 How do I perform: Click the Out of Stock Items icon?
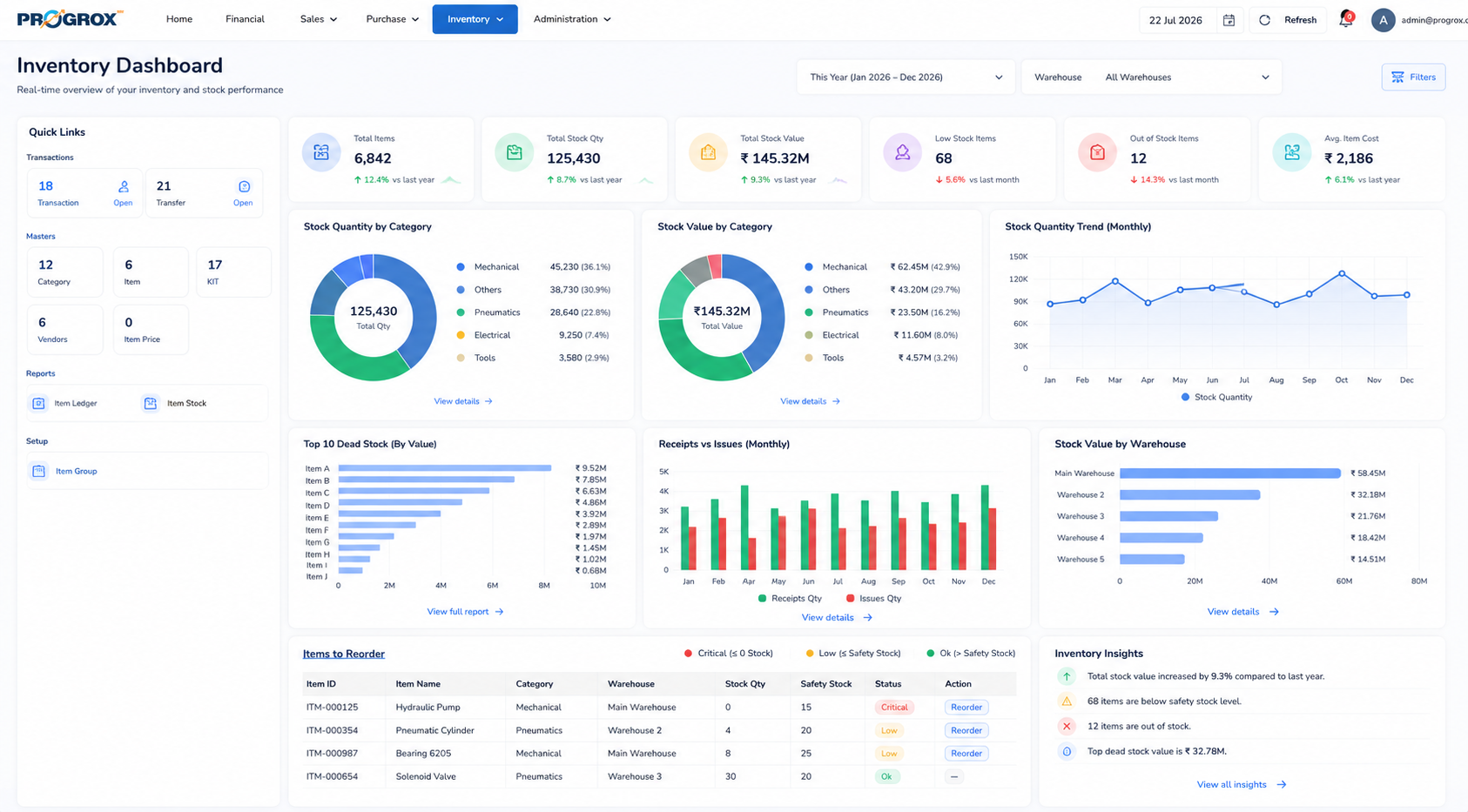(x=1097, y=153)
